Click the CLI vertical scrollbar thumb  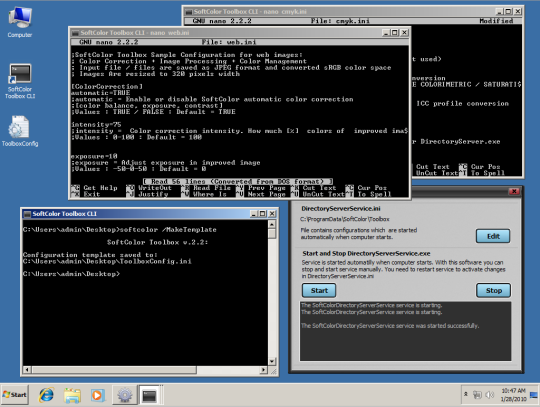coord(272,234)
